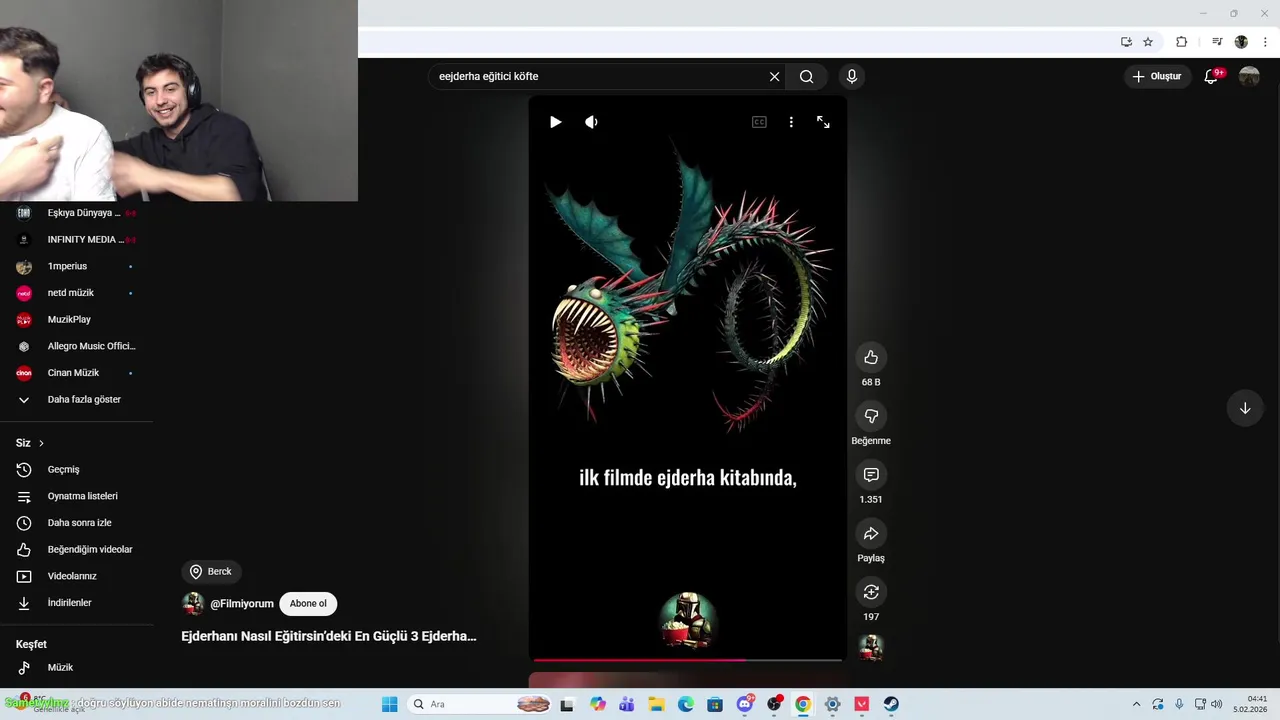
Task: Open Chrome profile avatar
Action: pos(1241,42)
